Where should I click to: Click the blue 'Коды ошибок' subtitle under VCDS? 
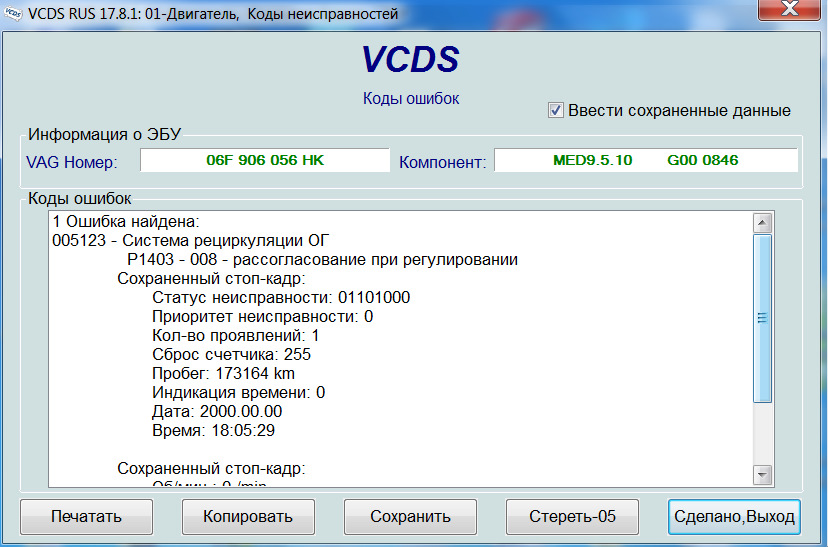[411, 99]
